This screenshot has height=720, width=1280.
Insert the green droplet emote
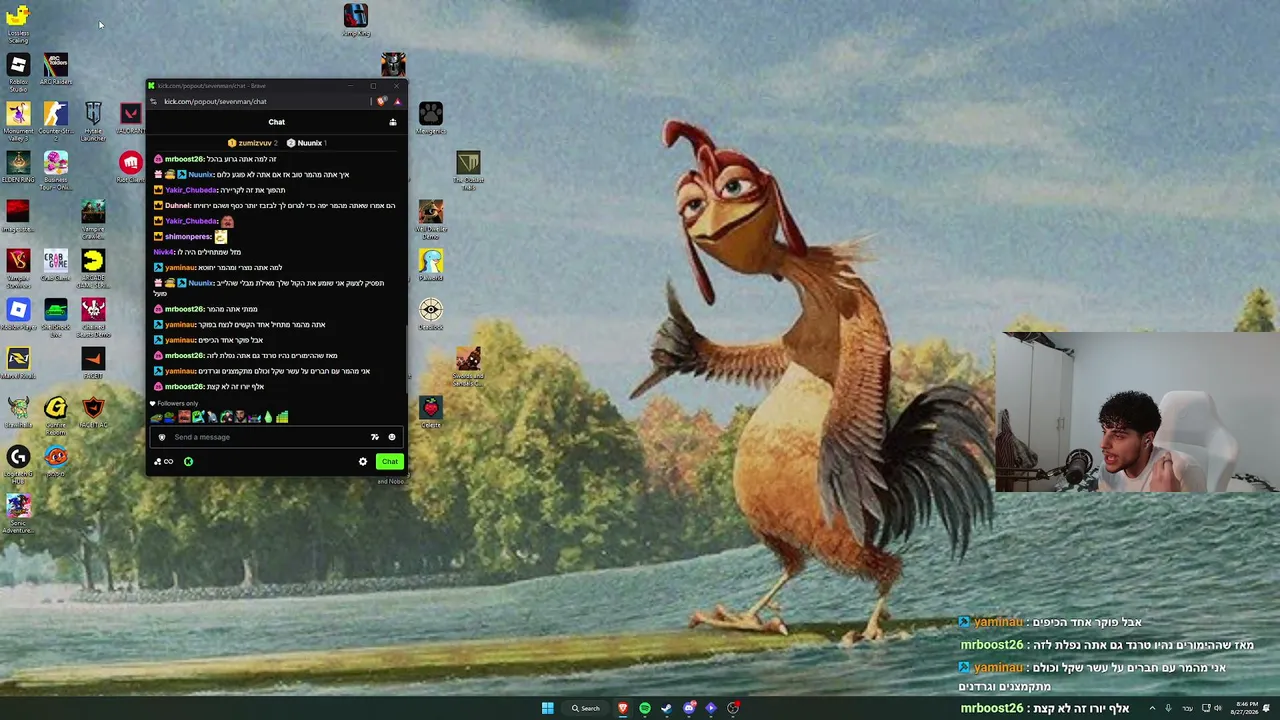click(268, 417)
